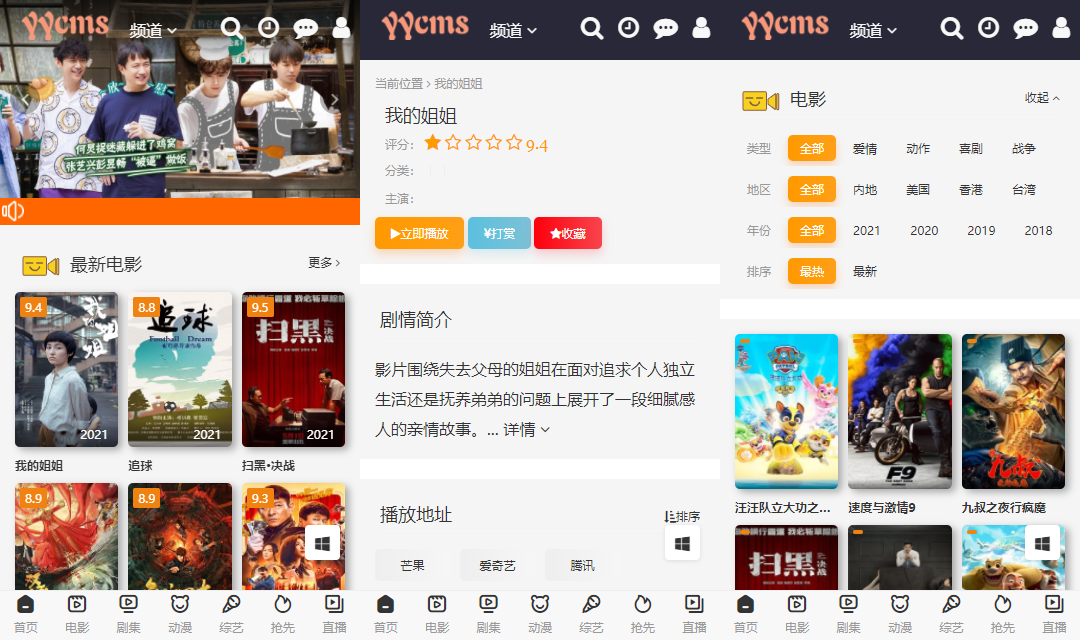
Task: Open 动漫 tab in 我的姐姐 panel bottom bar
Action: (540, 614)
